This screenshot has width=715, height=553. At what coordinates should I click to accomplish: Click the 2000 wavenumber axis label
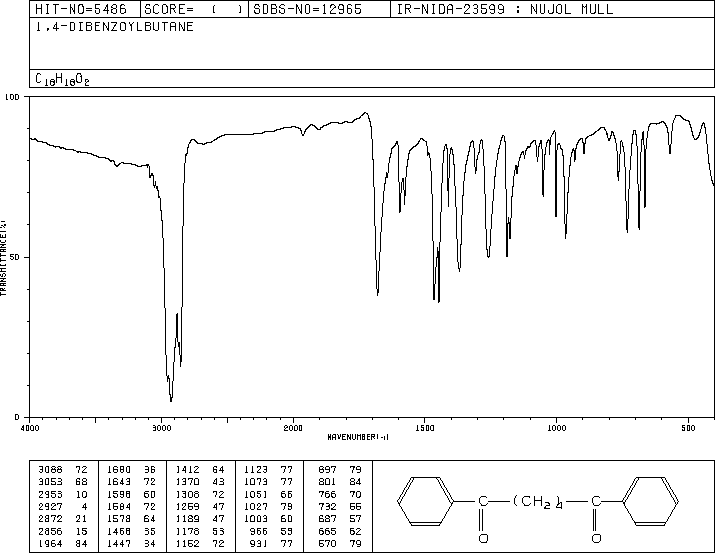(x=293, y=428)
